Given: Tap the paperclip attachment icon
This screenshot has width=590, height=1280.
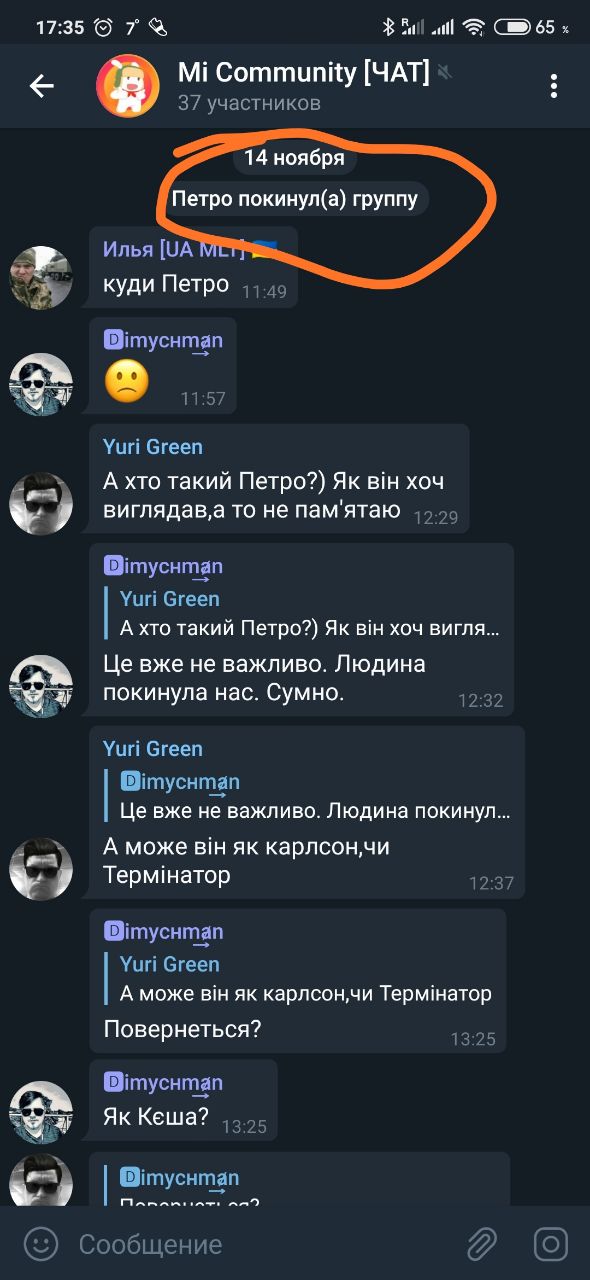Looking at the screenshot, I should 482,1244.
